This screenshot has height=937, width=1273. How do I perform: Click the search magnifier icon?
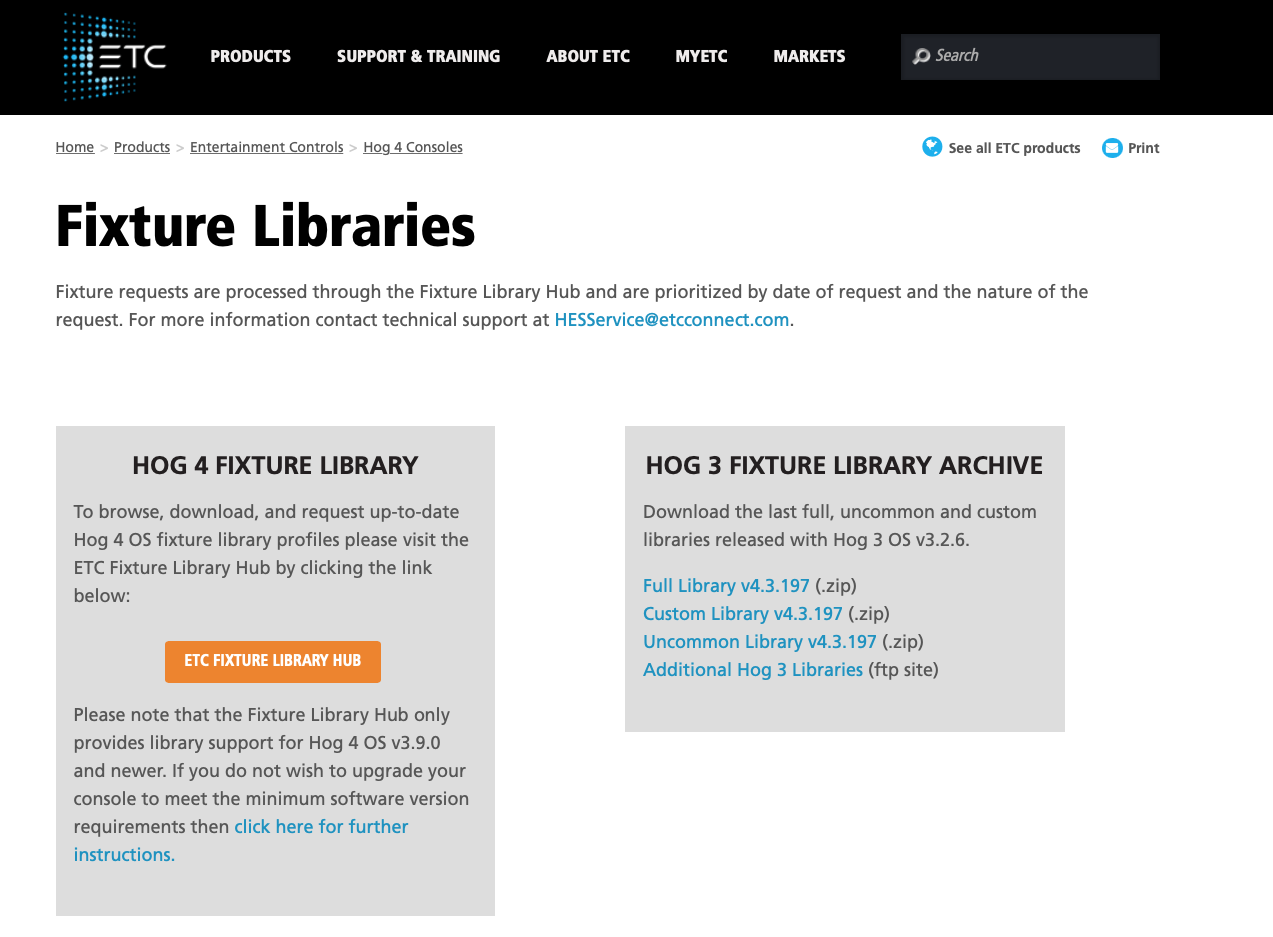point(921,56)
